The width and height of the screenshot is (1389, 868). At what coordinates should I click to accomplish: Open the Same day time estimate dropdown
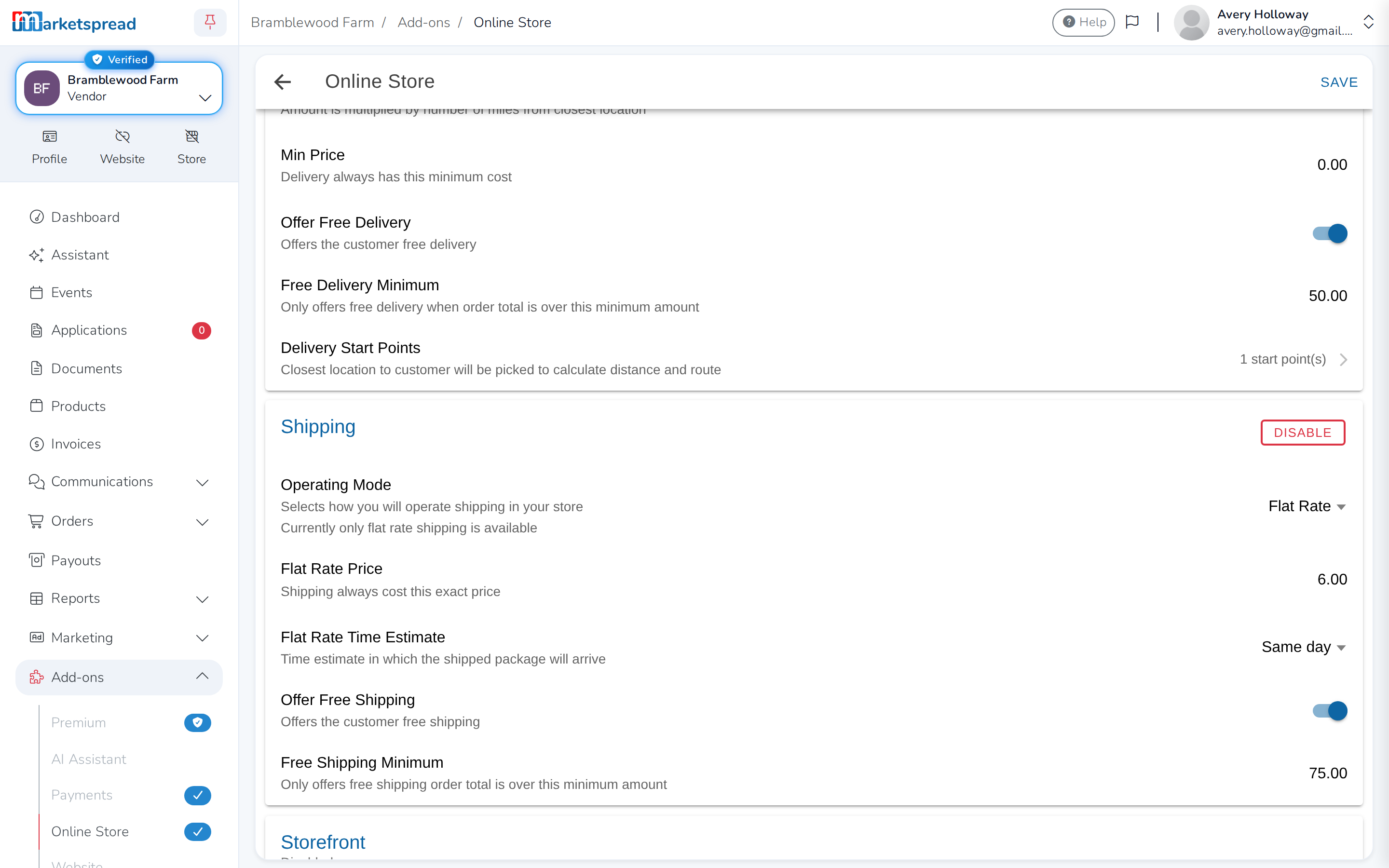pyautogui.click(x=1304, y=647)
